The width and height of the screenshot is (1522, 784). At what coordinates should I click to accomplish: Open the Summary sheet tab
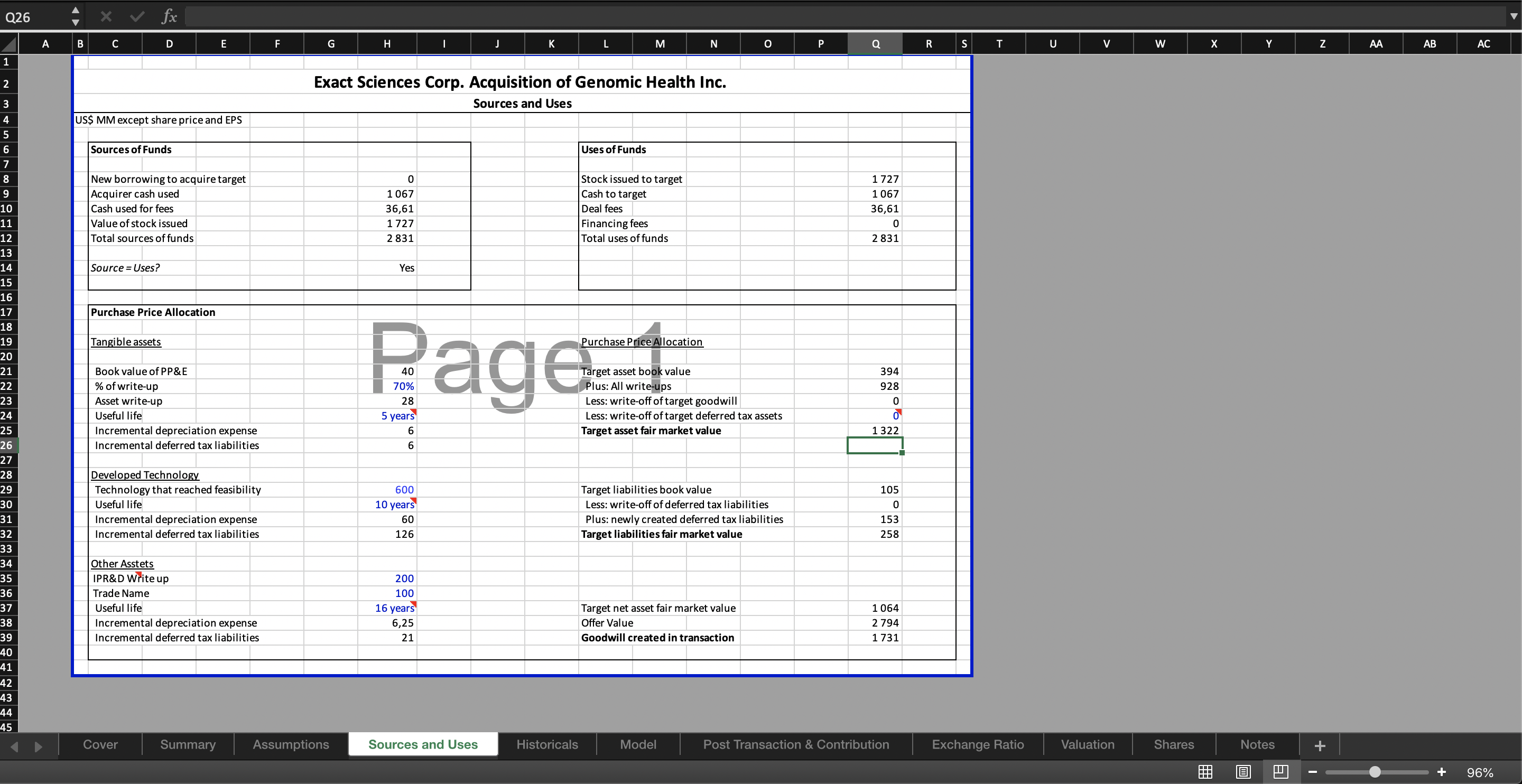[188, 744]
